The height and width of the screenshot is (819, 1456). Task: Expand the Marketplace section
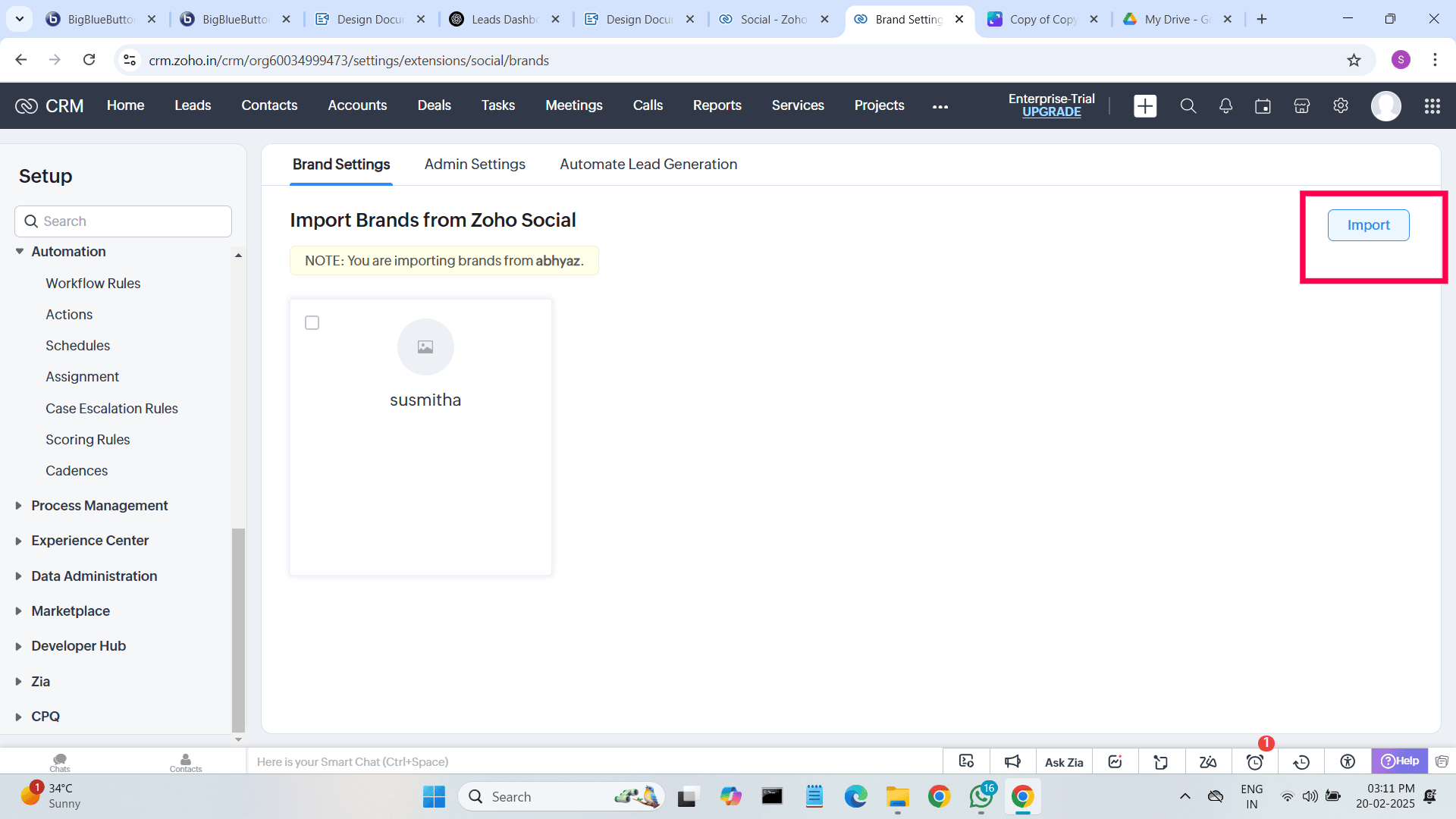[18, 611]
